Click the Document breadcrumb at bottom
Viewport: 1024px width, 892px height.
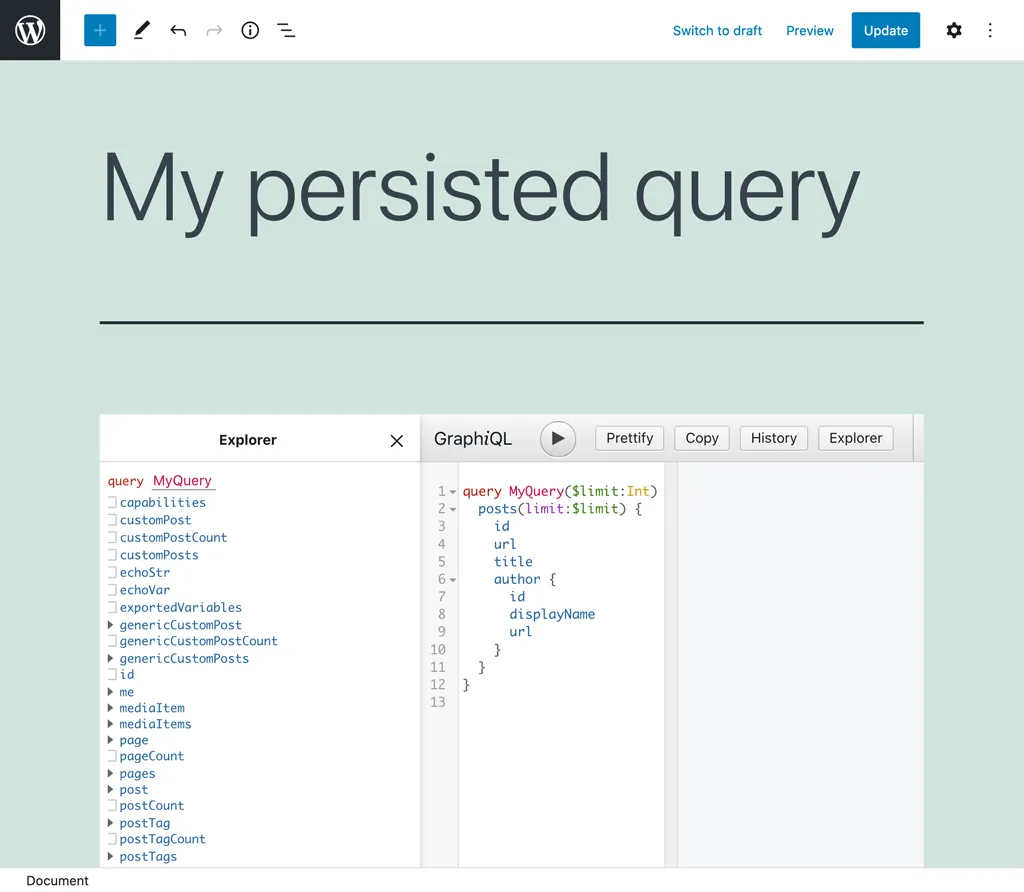point(57,880)
